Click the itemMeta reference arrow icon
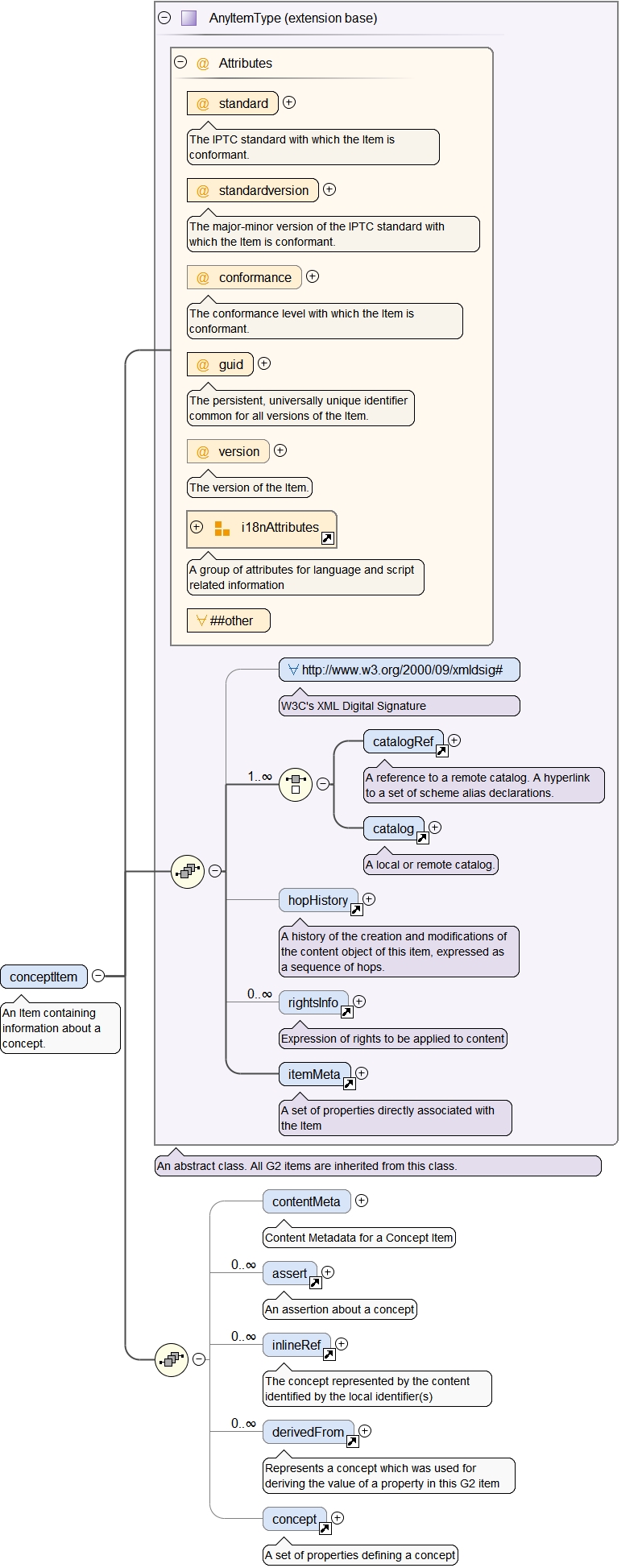The width and height of the screenshot is (638, 1568). tap(349, 1084)
